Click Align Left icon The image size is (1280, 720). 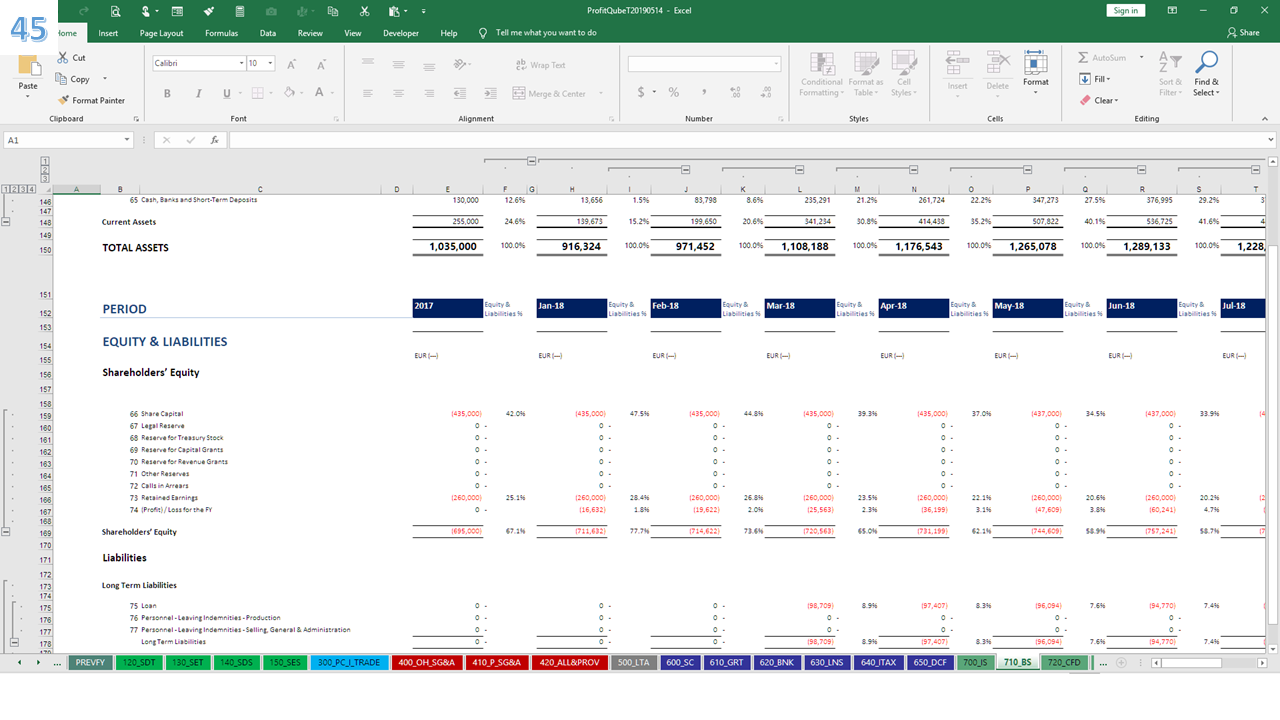coord(368,93)
